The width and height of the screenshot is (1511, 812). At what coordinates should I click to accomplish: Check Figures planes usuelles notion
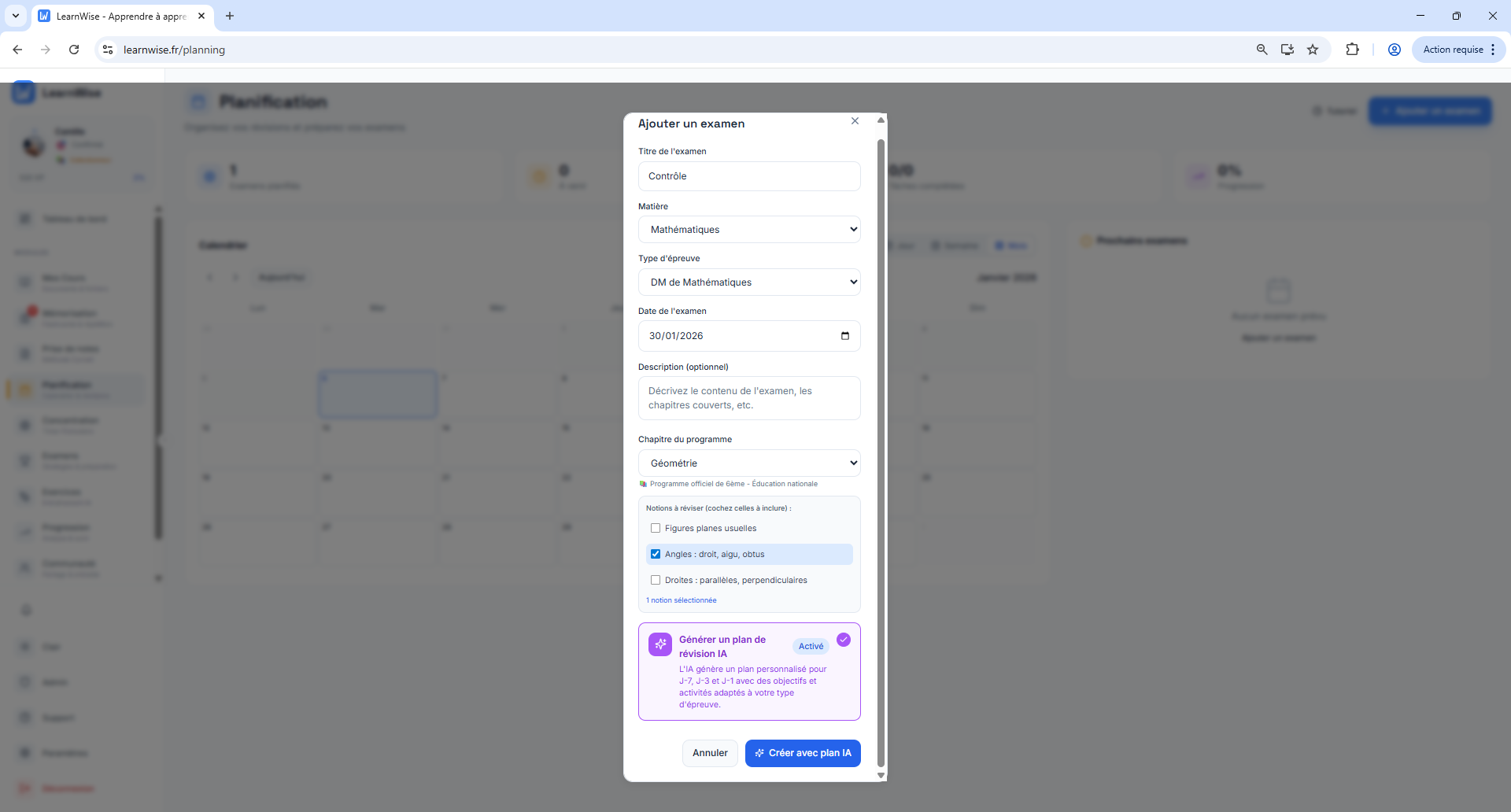pos(656,529)
